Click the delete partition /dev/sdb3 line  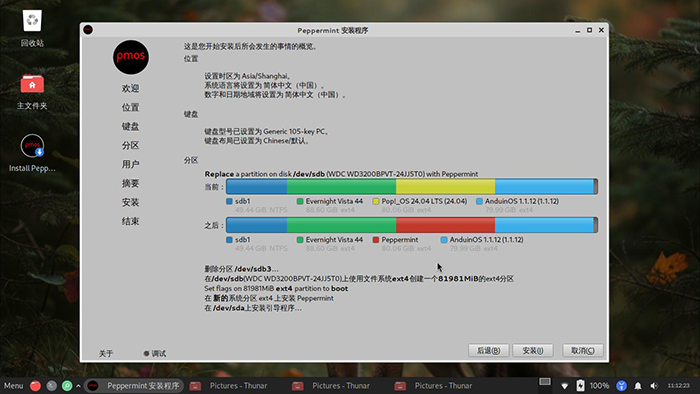(242, 269)
